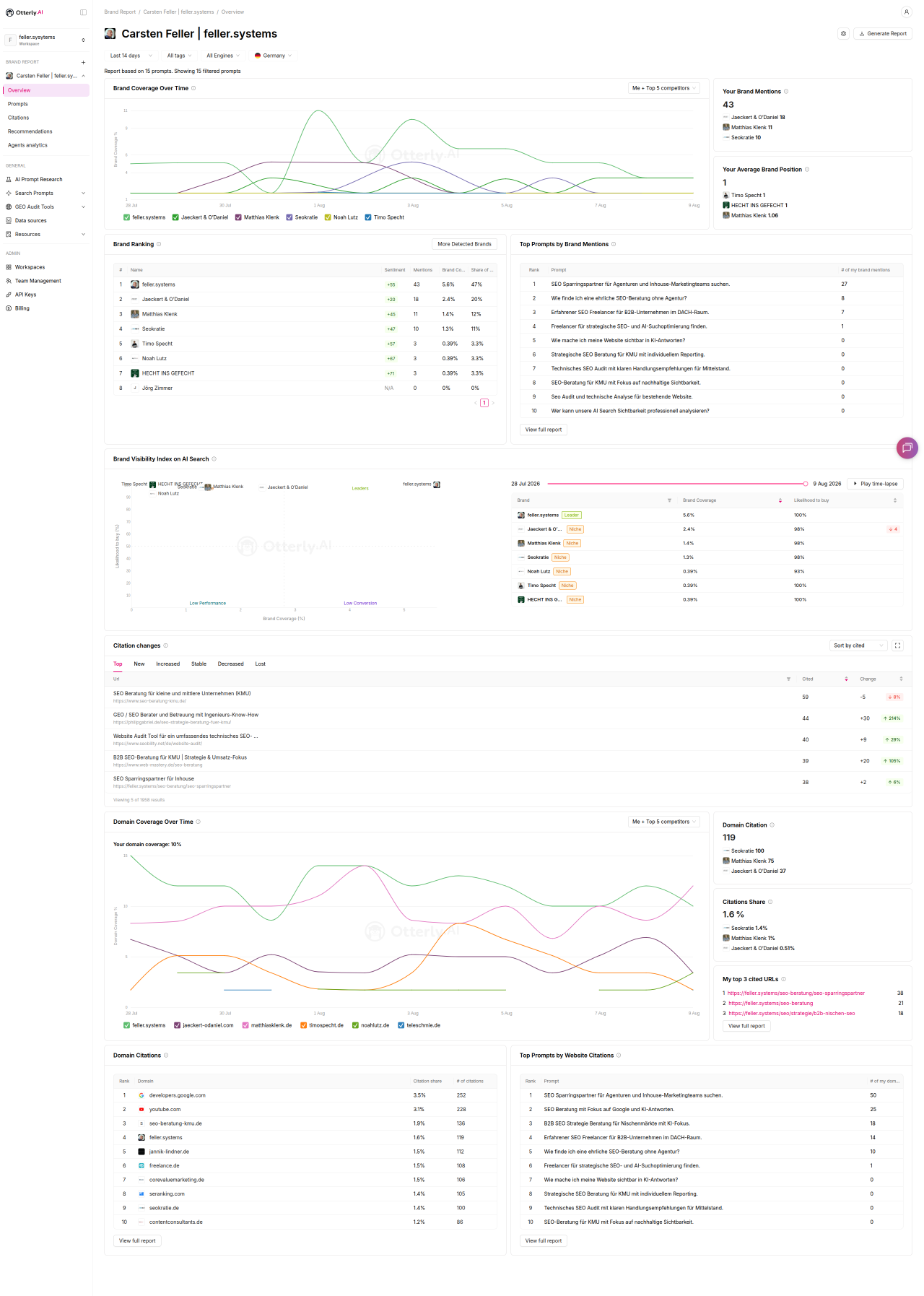Show info for Brand Visibility Index
The width and height of the screenshot is (924, 1296).
pyautogui.click(x=214, y=459)
